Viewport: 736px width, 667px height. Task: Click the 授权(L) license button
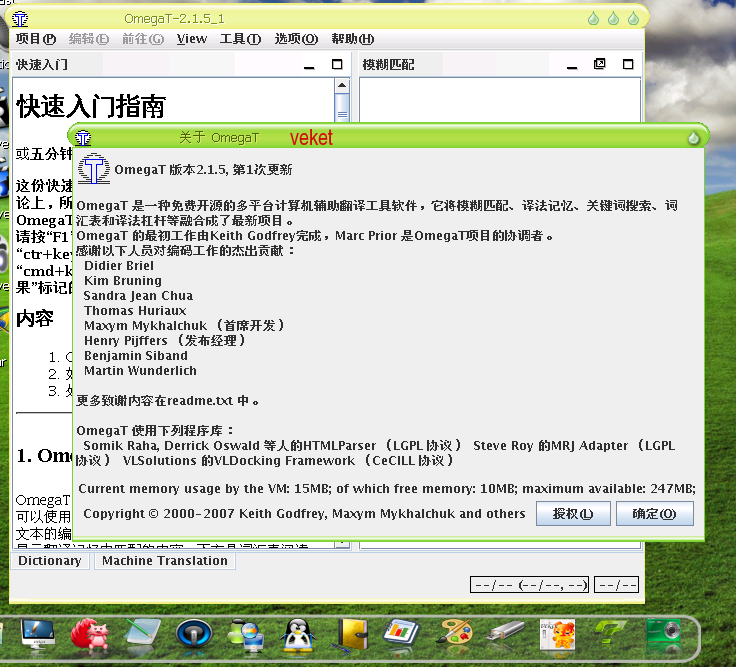click(573, 514)
